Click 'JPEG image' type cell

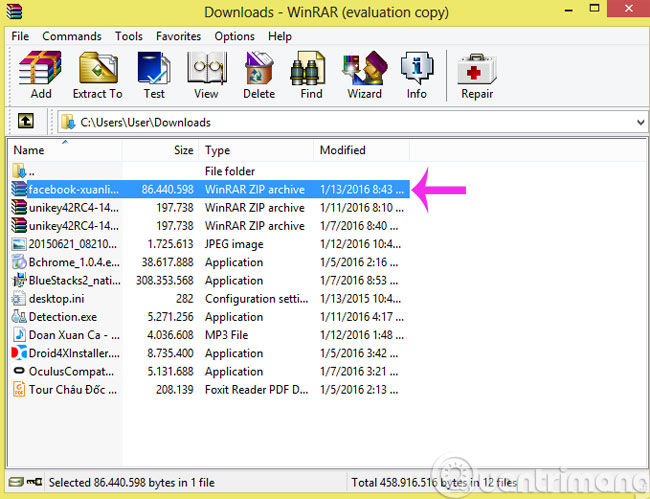click(234, 244)
